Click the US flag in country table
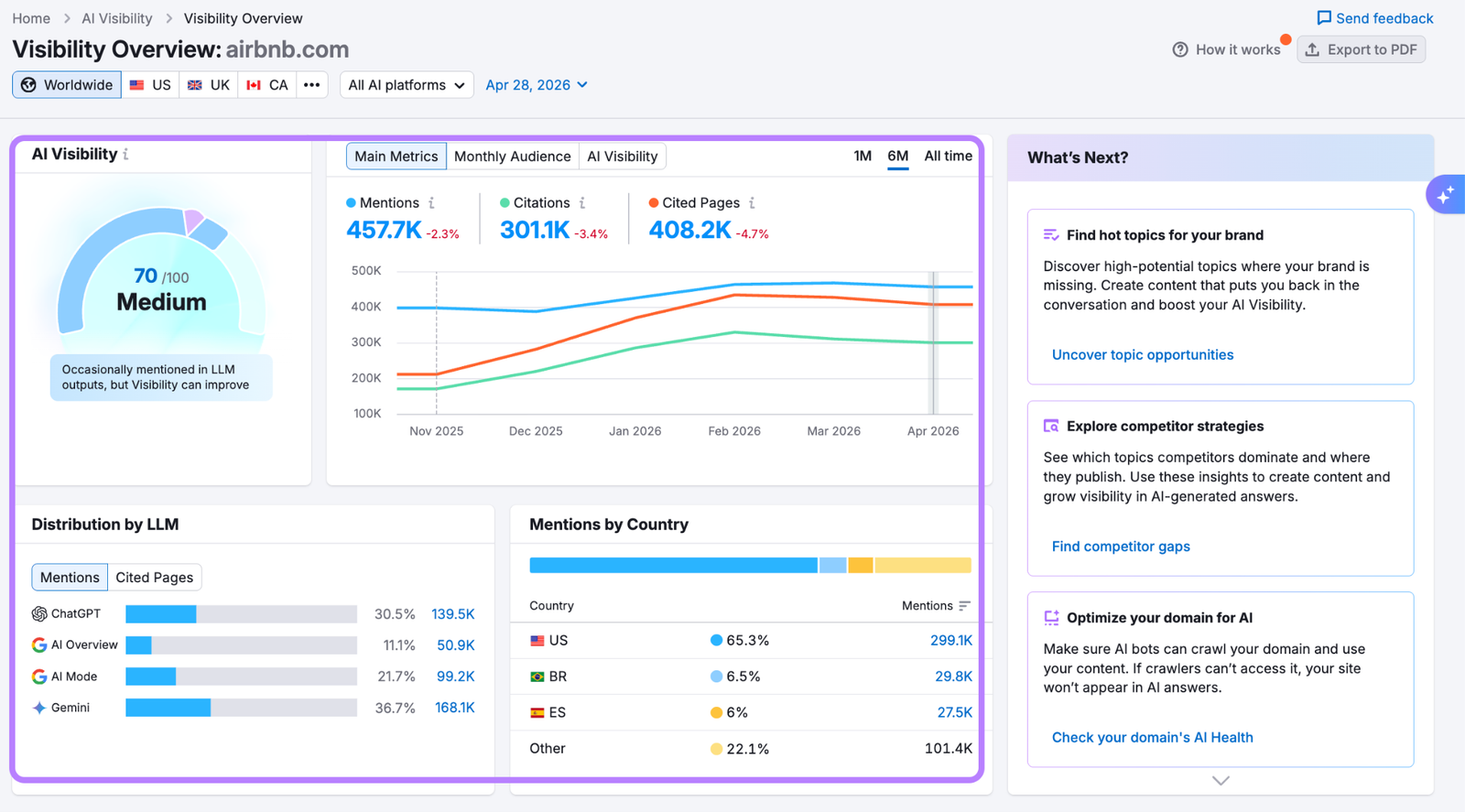1465x812 pixels. click(537, 641)
